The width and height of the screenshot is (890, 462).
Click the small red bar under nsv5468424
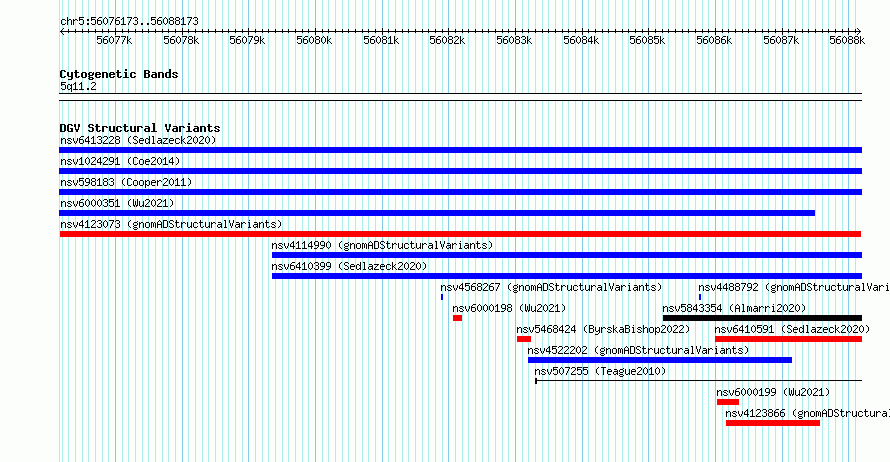523,339
